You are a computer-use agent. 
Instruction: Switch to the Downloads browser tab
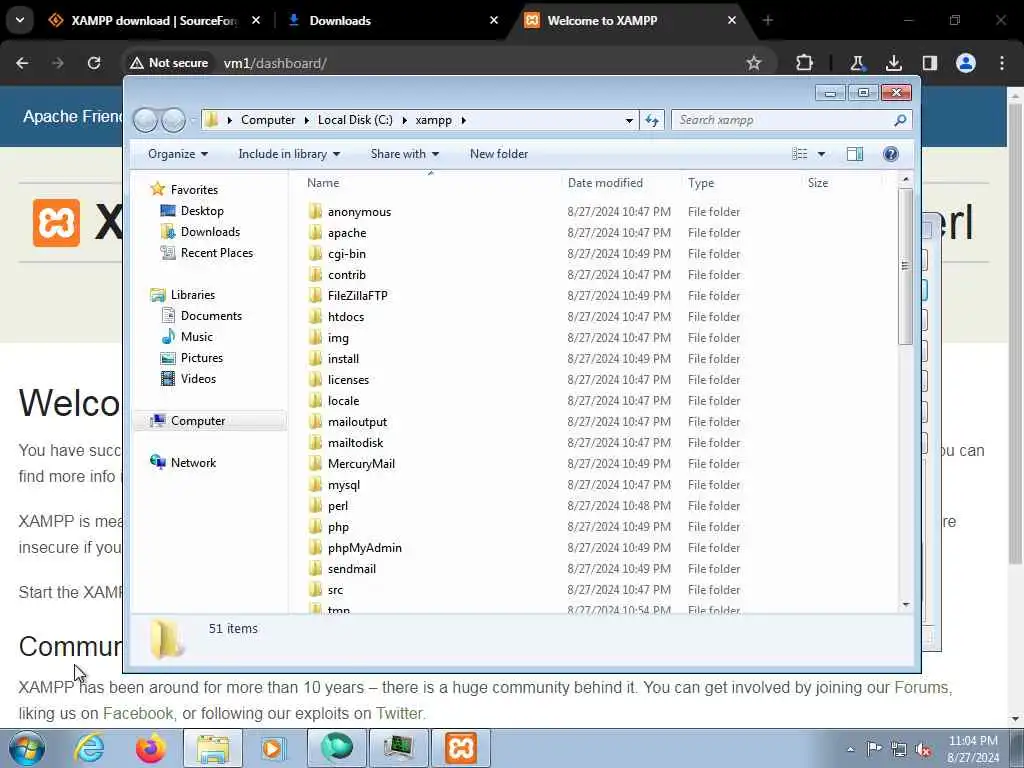(x=340, y=21)
